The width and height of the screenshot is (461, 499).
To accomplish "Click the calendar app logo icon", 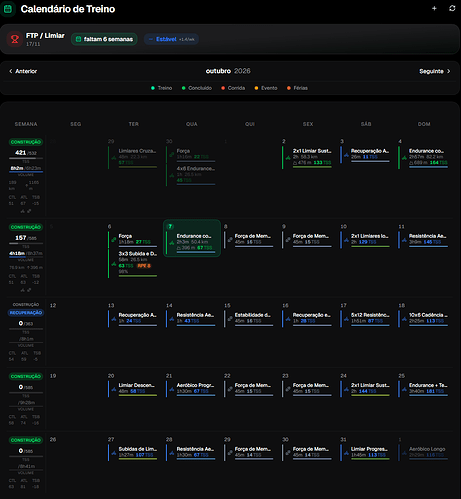I will pyautogui.click(x=8, y=9).
